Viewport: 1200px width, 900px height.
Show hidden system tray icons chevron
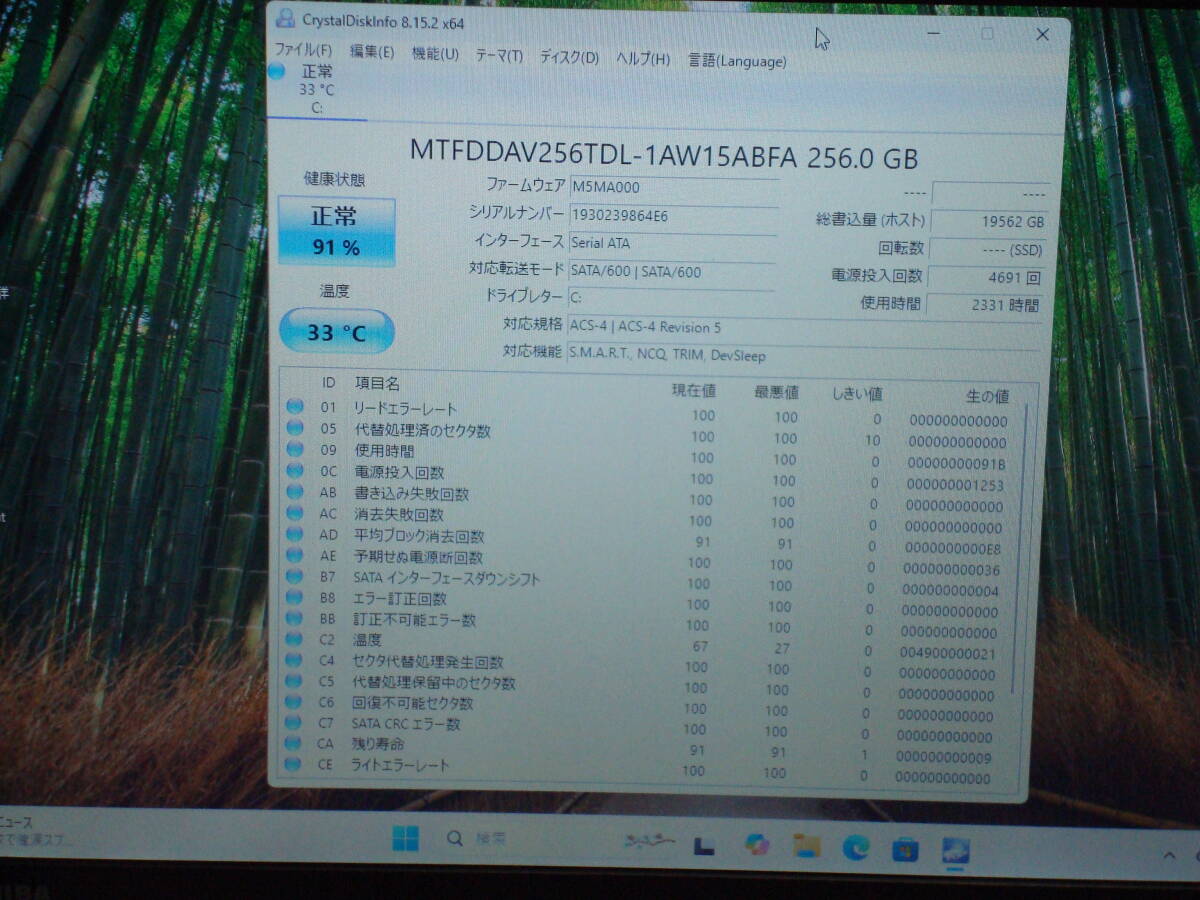pos(1169,855)
